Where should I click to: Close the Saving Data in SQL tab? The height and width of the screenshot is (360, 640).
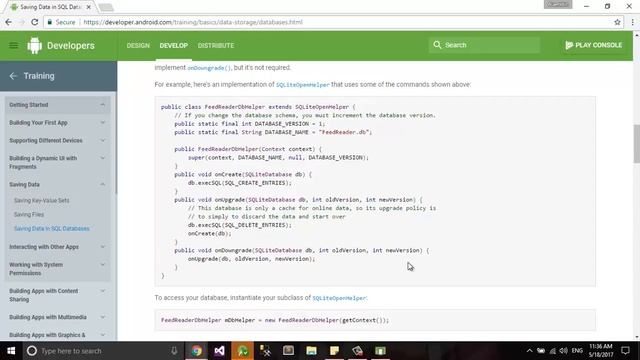coord(89,7)
